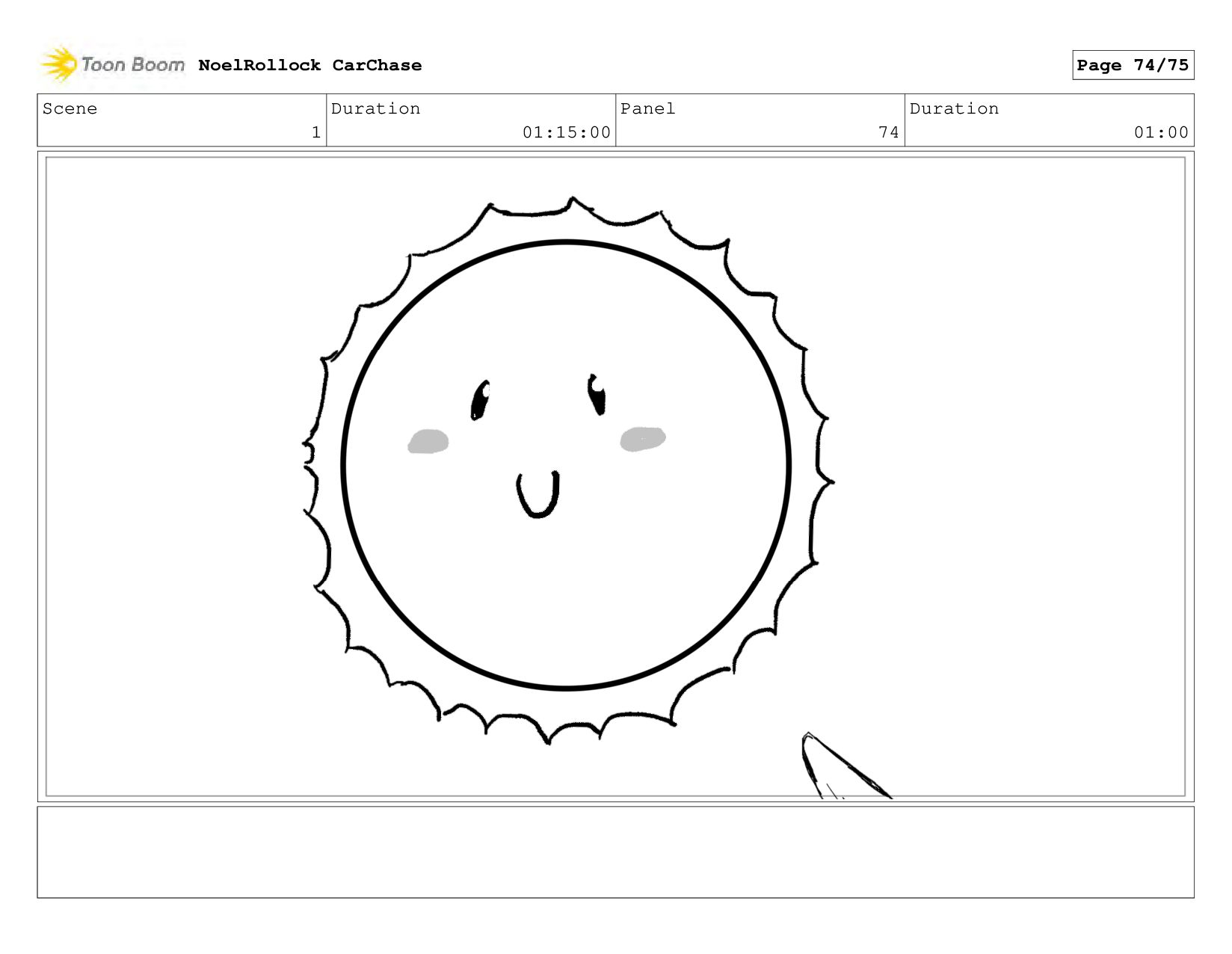
Task: Click the sun drawing in the storyboard panel
Action: click(567, 470)
